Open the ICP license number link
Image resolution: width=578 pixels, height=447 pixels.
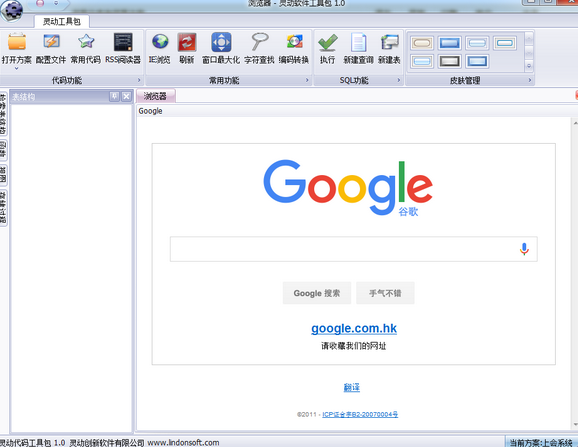point(360,415)
